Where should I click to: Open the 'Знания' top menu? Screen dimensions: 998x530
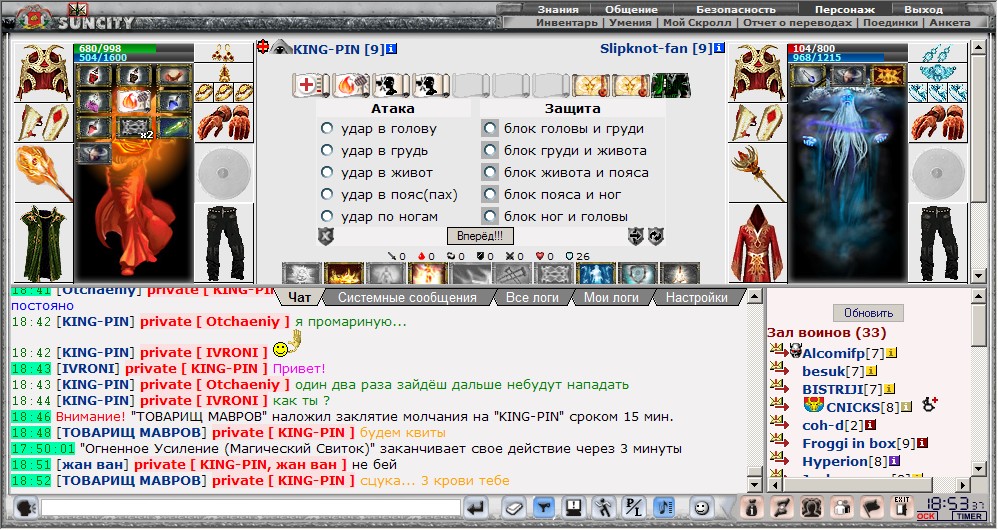tap(558, 10)
